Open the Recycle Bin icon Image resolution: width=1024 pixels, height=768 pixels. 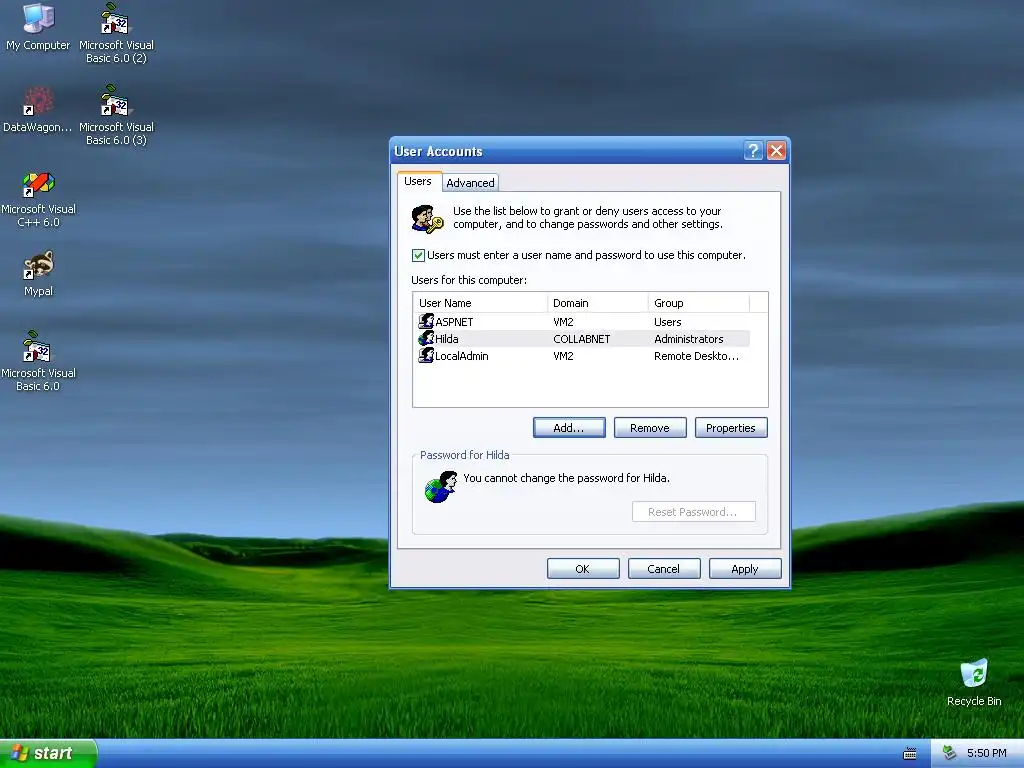pos(974,682)
